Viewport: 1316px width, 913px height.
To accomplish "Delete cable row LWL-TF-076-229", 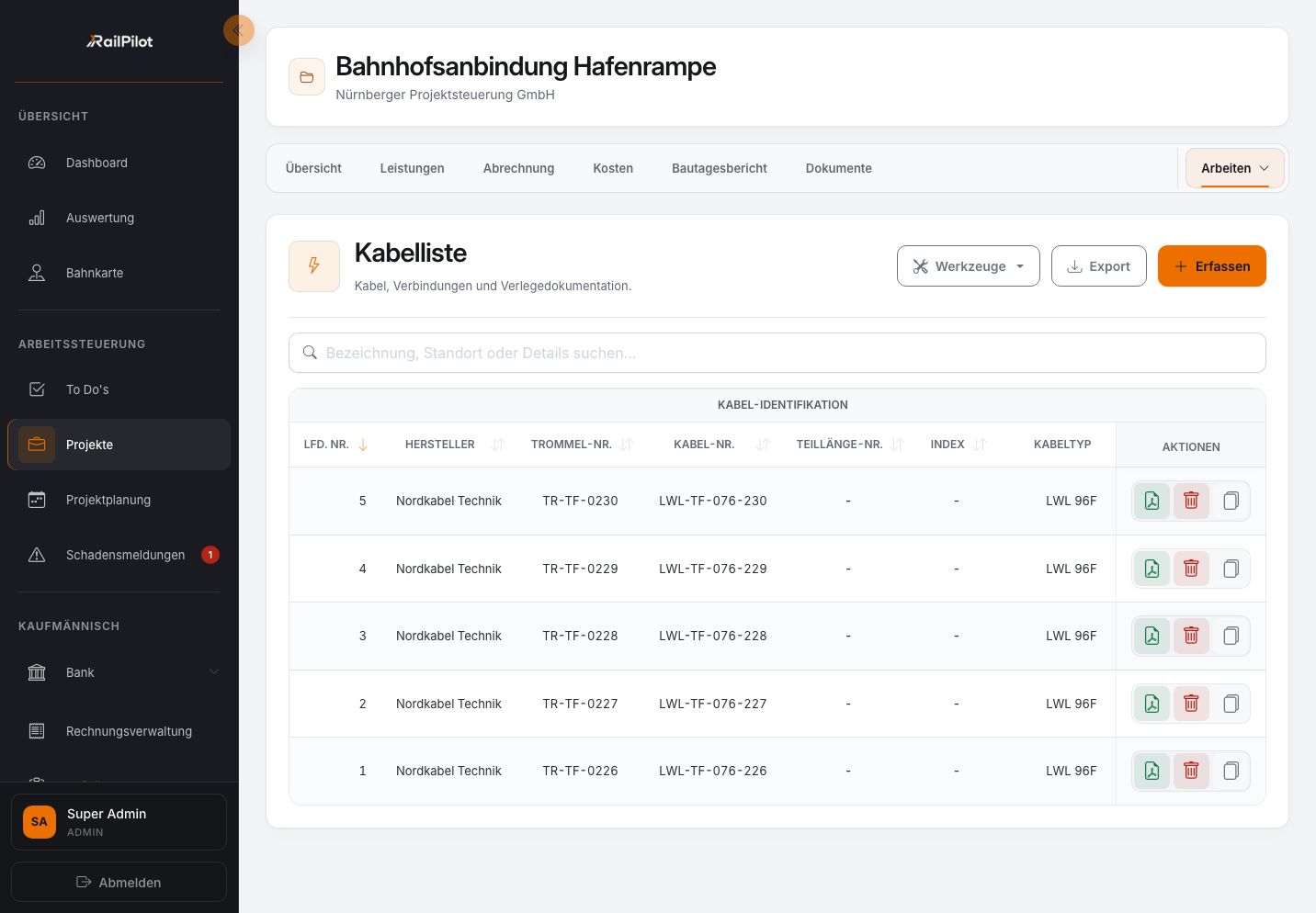I will (x=1191, y=569).
